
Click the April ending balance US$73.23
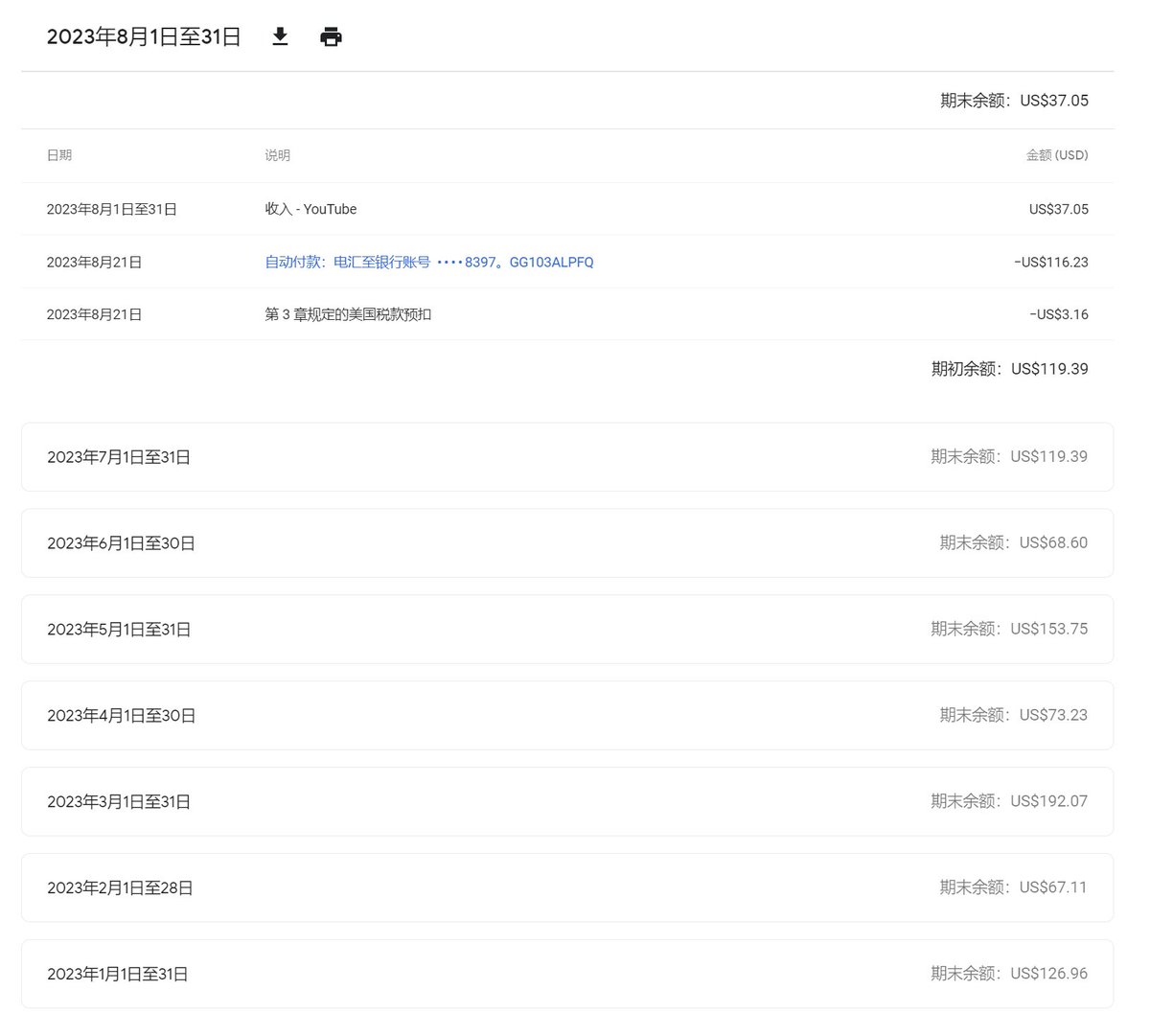point(1014,716)
